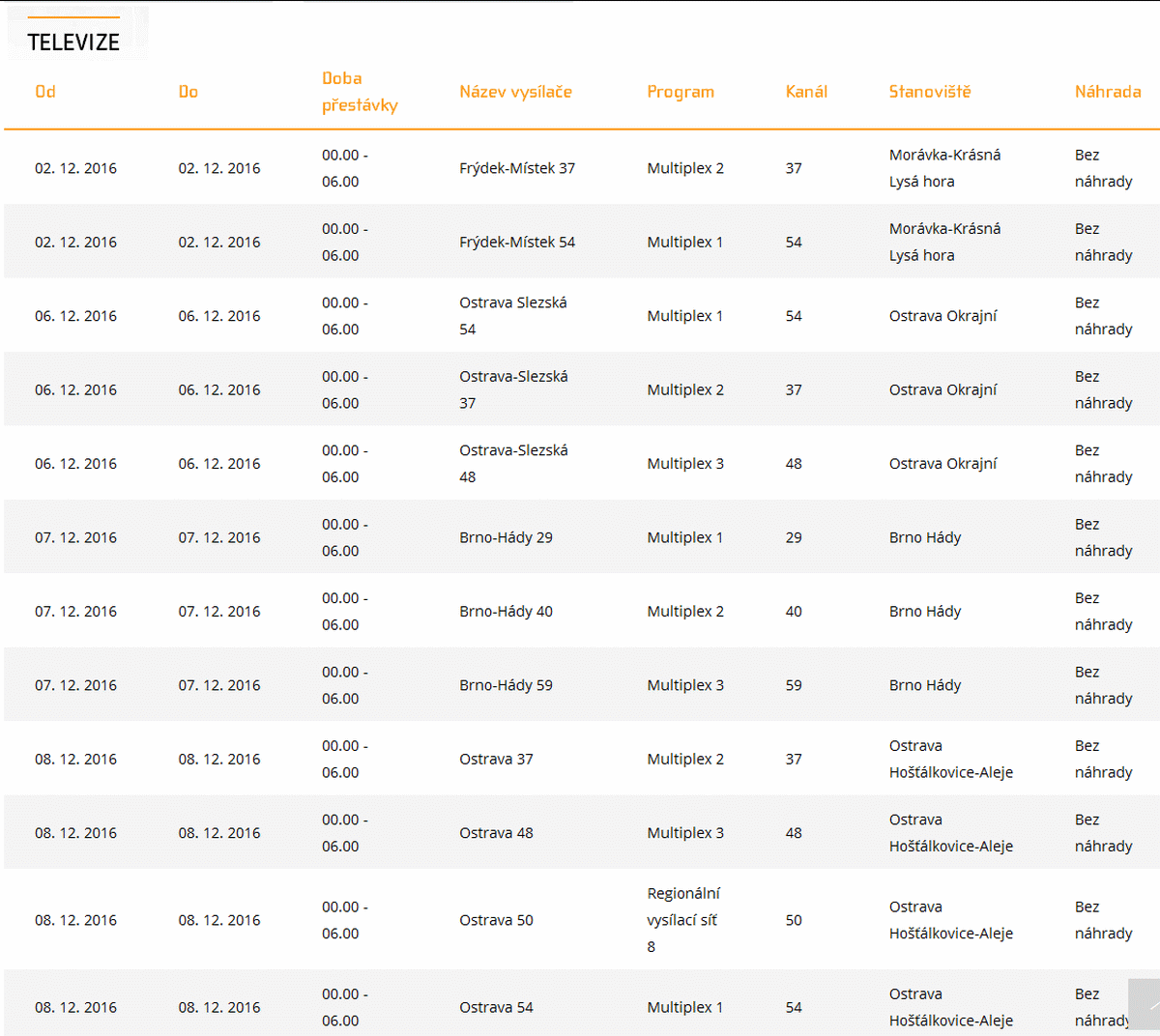Click the 'Kanál' column header

pos(806,92)
